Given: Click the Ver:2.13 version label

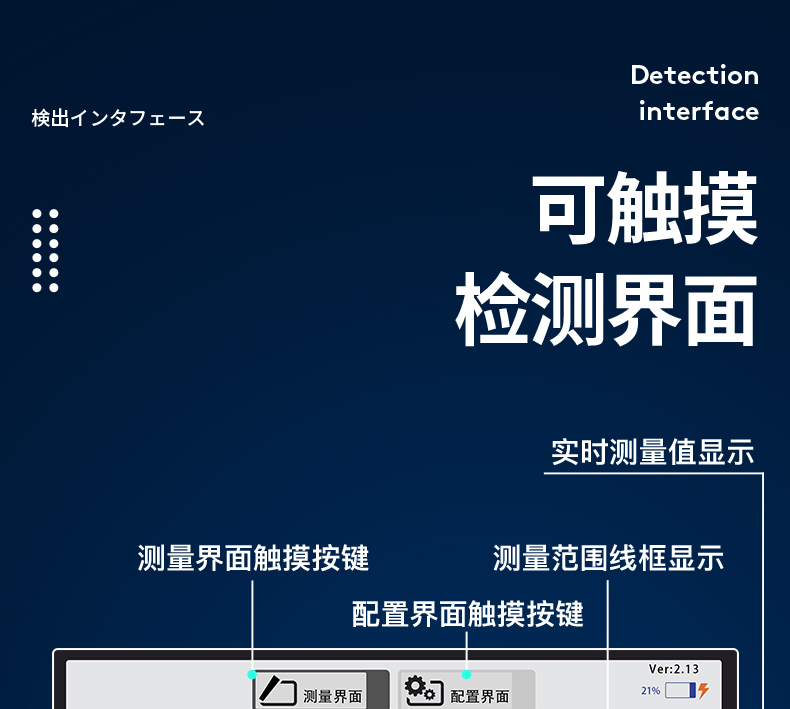Looking at the screenshot, I should 673,669.
